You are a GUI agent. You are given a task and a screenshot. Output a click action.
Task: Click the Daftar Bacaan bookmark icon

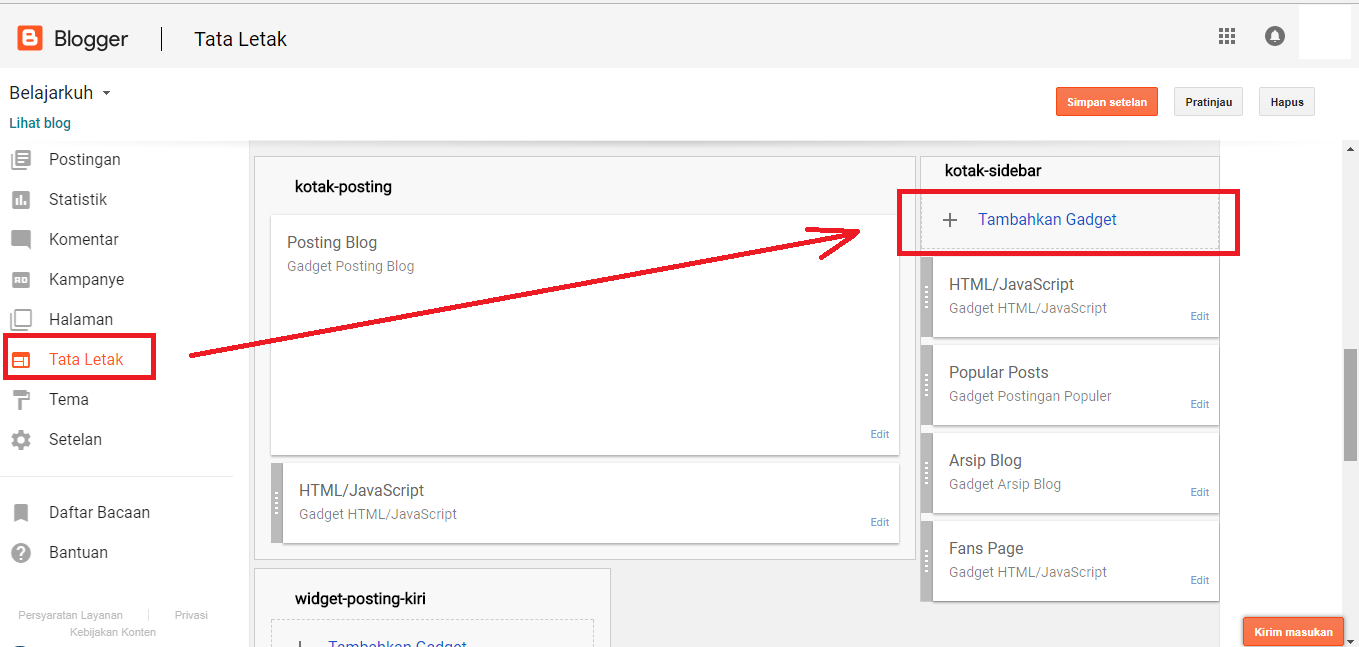21,513
